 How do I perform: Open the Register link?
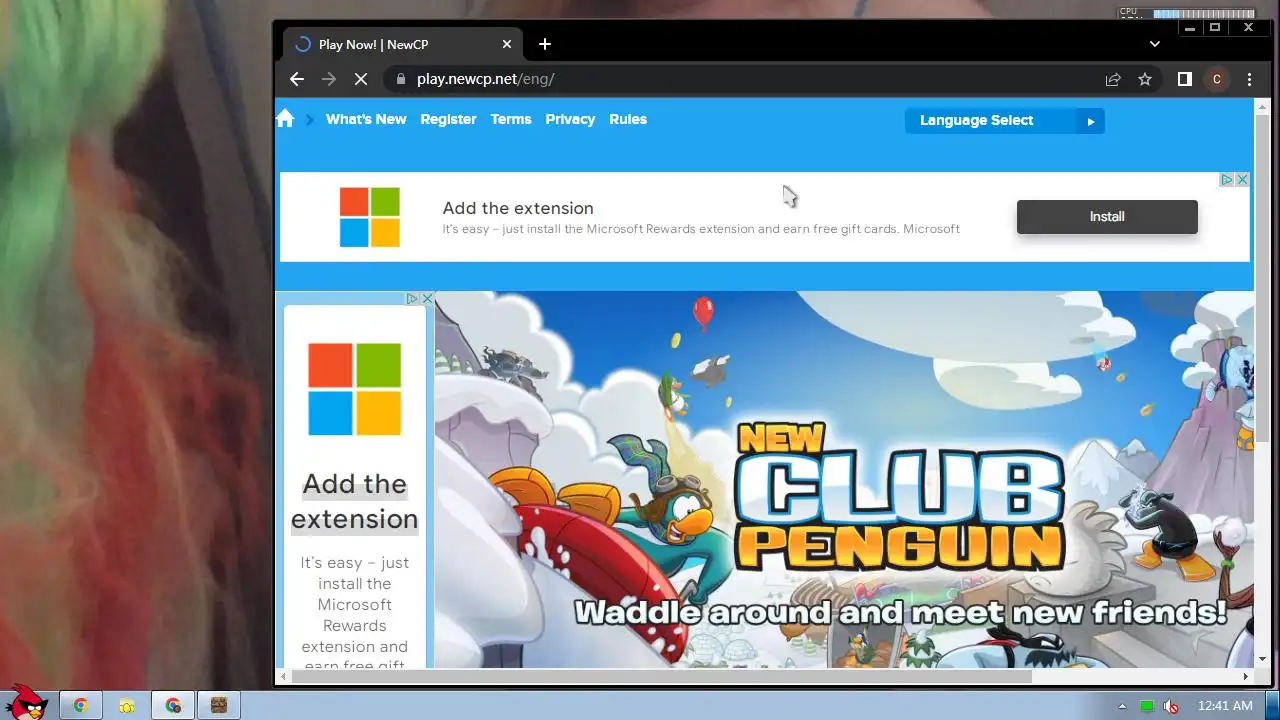(x=448, y=119)
